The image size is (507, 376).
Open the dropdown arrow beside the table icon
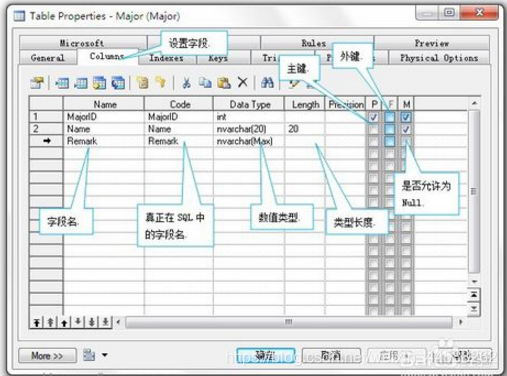(105, 355)
